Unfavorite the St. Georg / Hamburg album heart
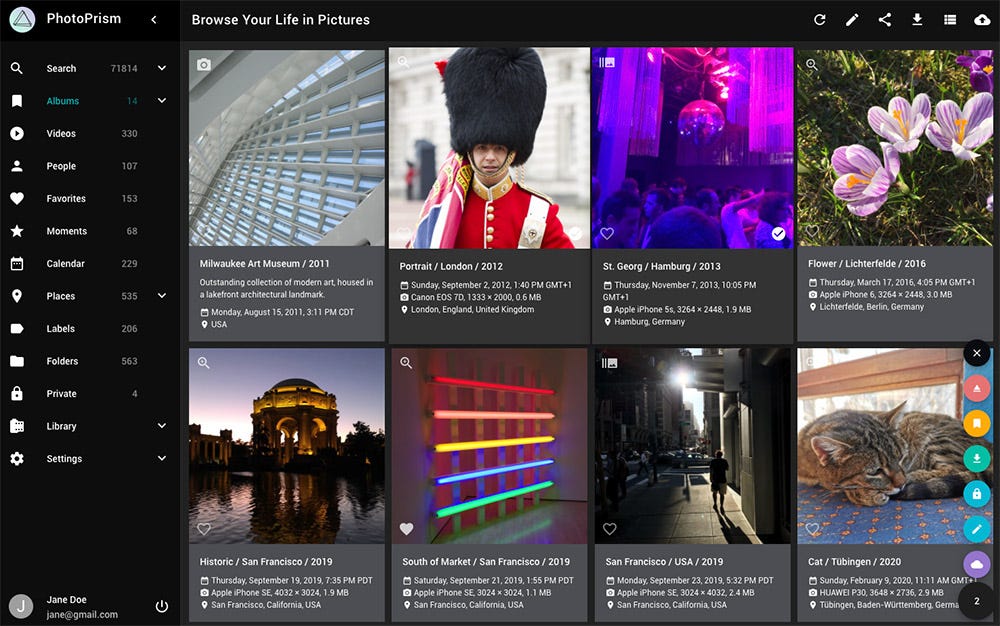Image resolution: width=1000 pixels, height=626 pixels. 607,233
